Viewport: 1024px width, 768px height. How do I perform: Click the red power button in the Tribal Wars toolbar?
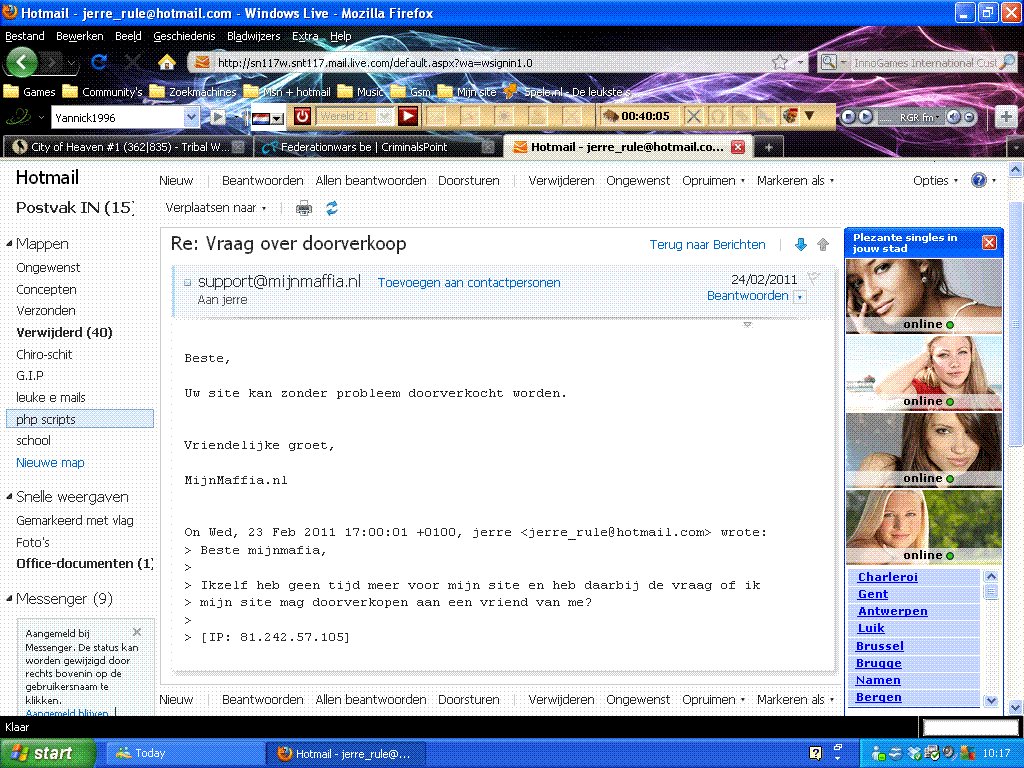302,117
